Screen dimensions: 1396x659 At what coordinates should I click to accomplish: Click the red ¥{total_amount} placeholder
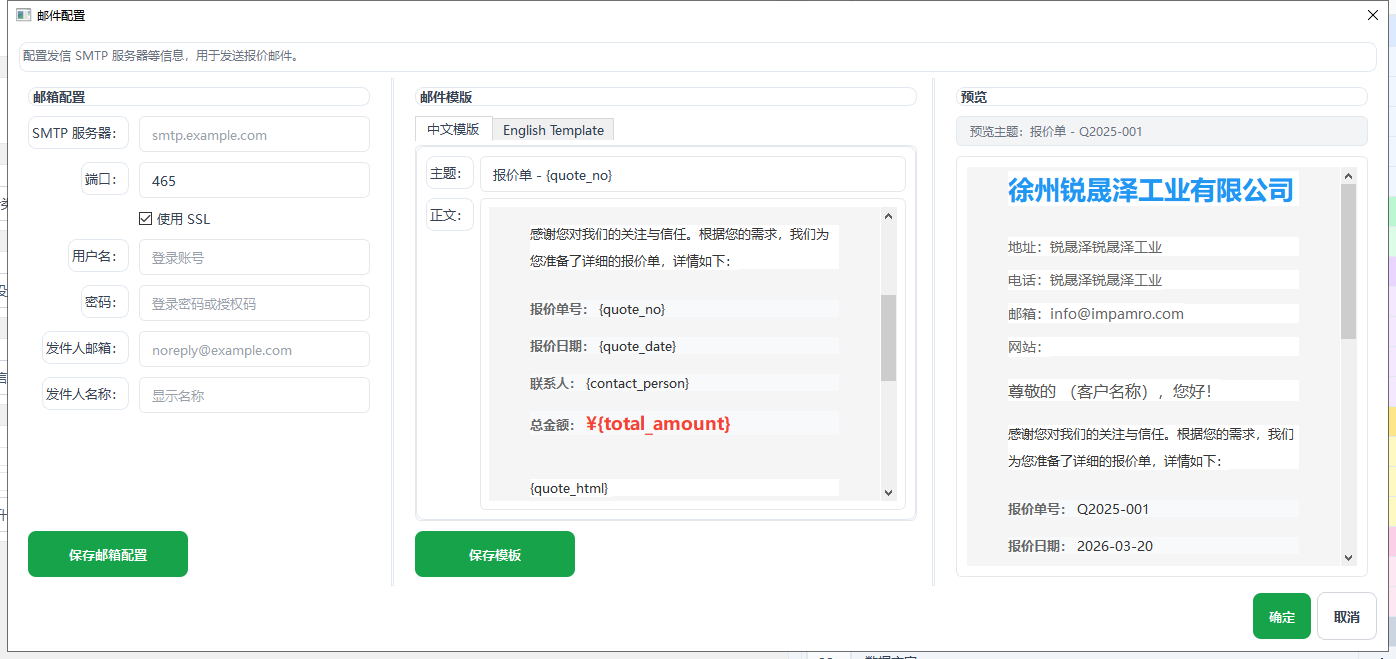click(658, 424)
